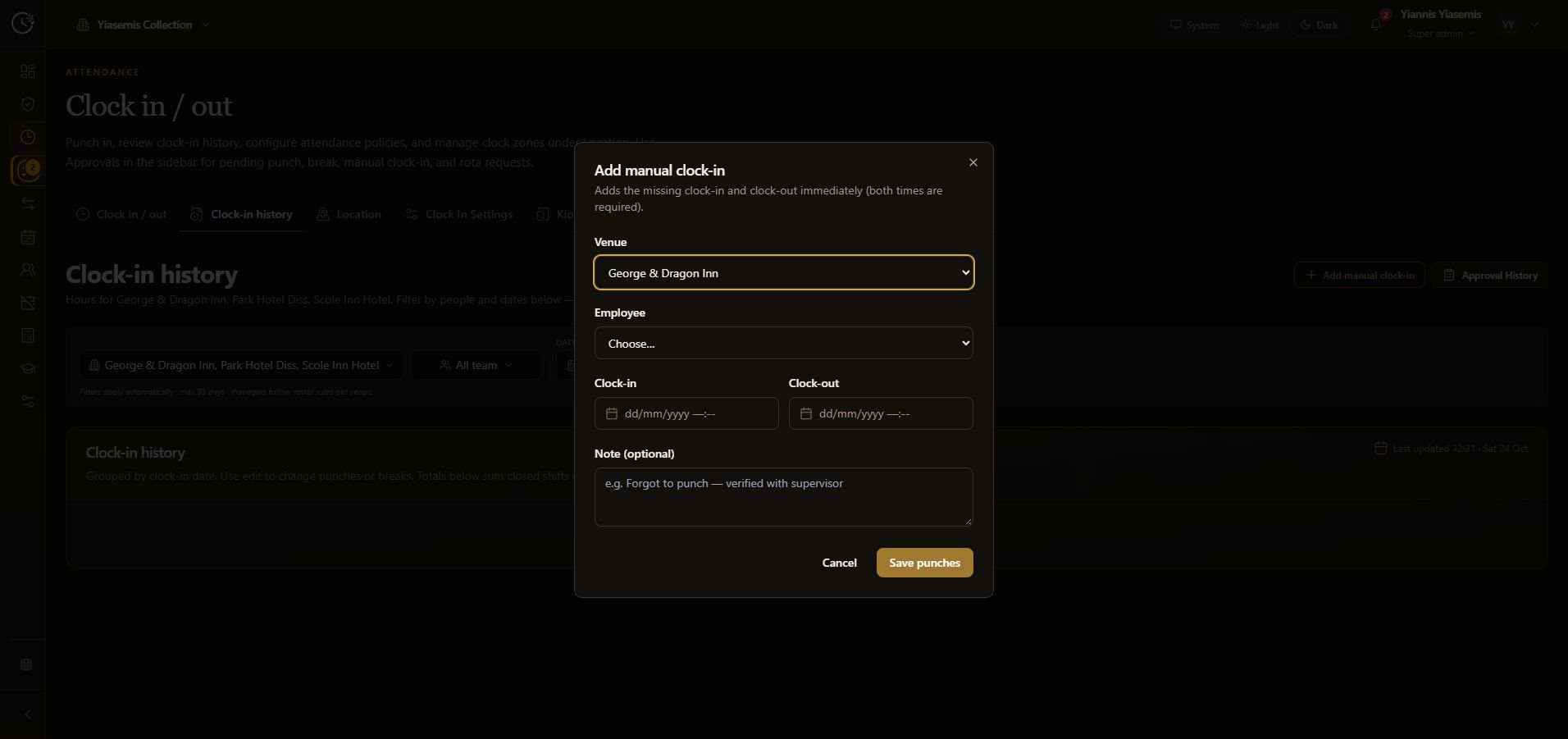Switch theme to Light

[1259, 25]
